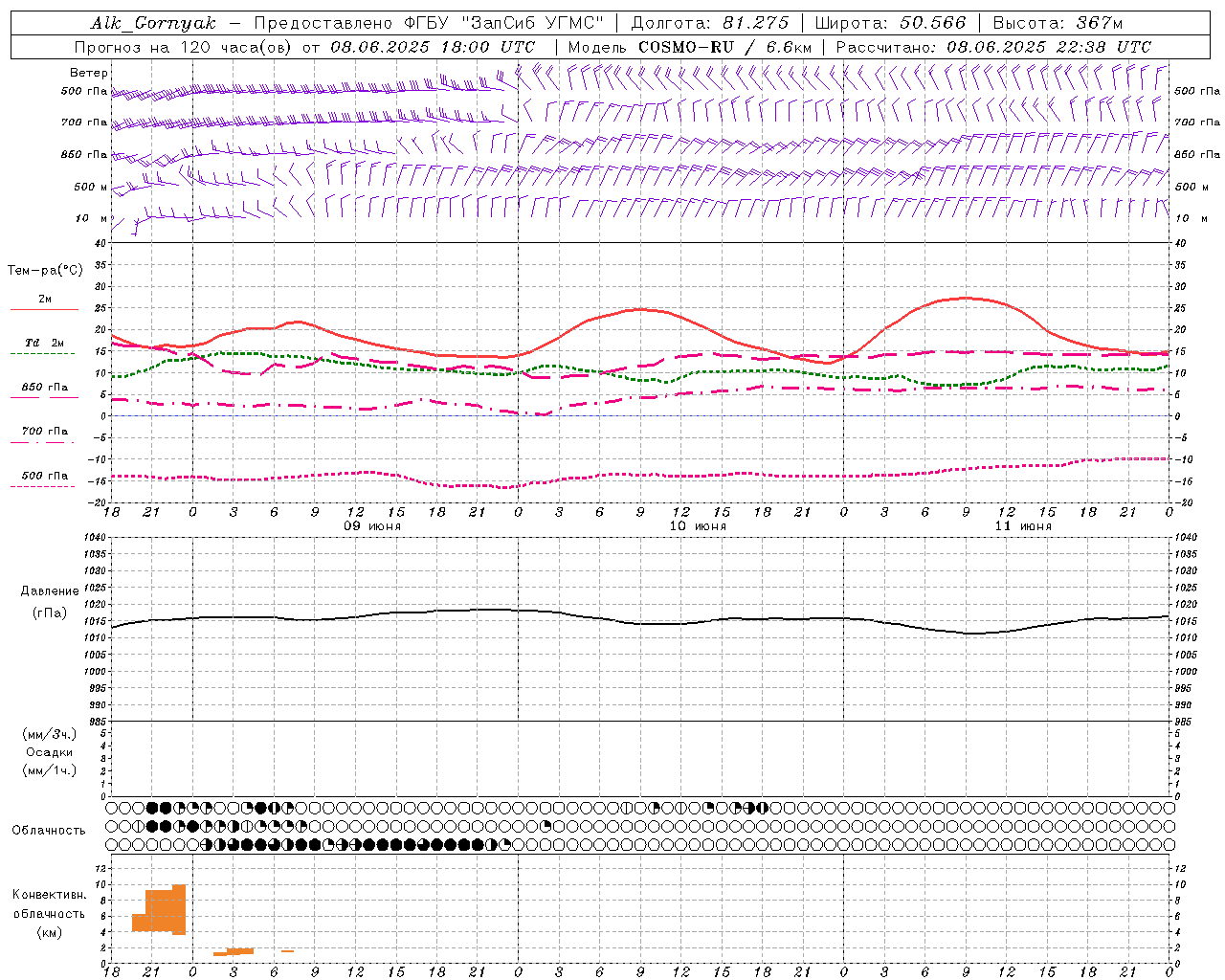The width and height of the screenshot is (1225, 980).
Task: Click the Тем-ра(°C) axis title
Action: pyautogui.click(x=45, y=271)
